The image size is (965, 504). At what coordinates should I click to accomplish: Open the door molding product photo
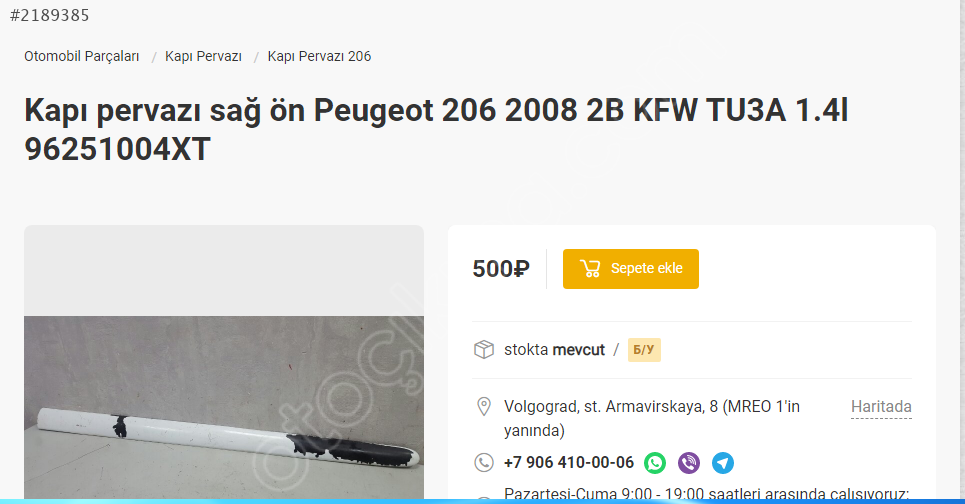pos(224,407)
